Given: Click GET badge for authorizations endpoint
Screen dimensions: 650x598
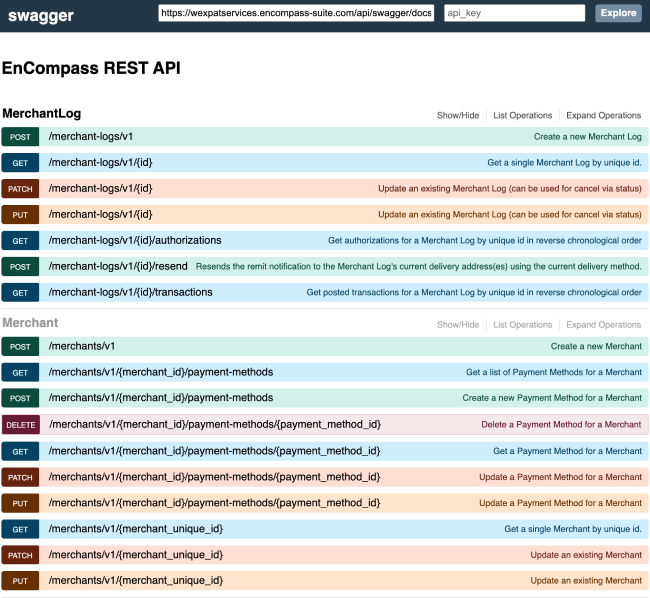Looking at the screenshot, I should coord(20,241).
